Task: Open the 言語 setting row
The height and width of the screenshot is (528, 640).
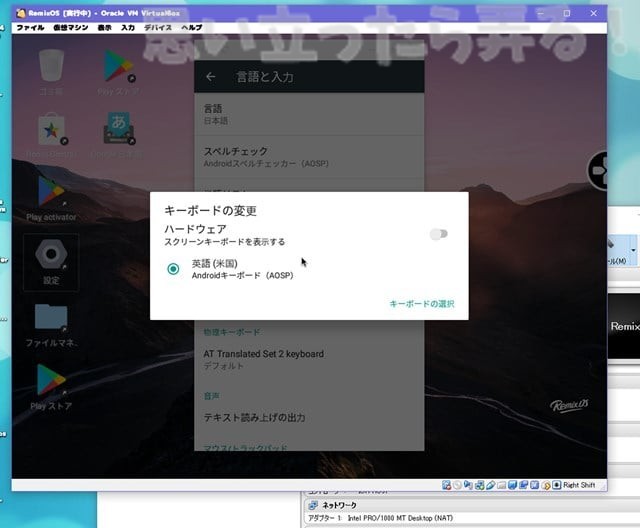Action: point(309,114)
